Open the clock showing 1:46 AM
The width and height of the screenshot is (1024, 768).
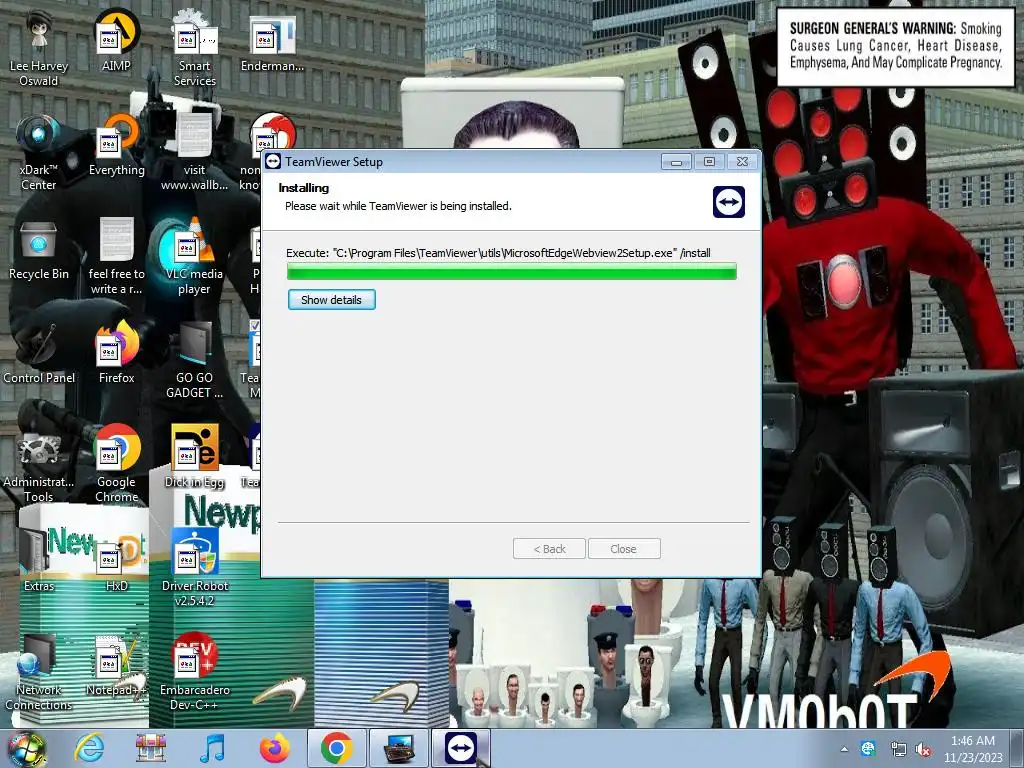tap(972, 749)
